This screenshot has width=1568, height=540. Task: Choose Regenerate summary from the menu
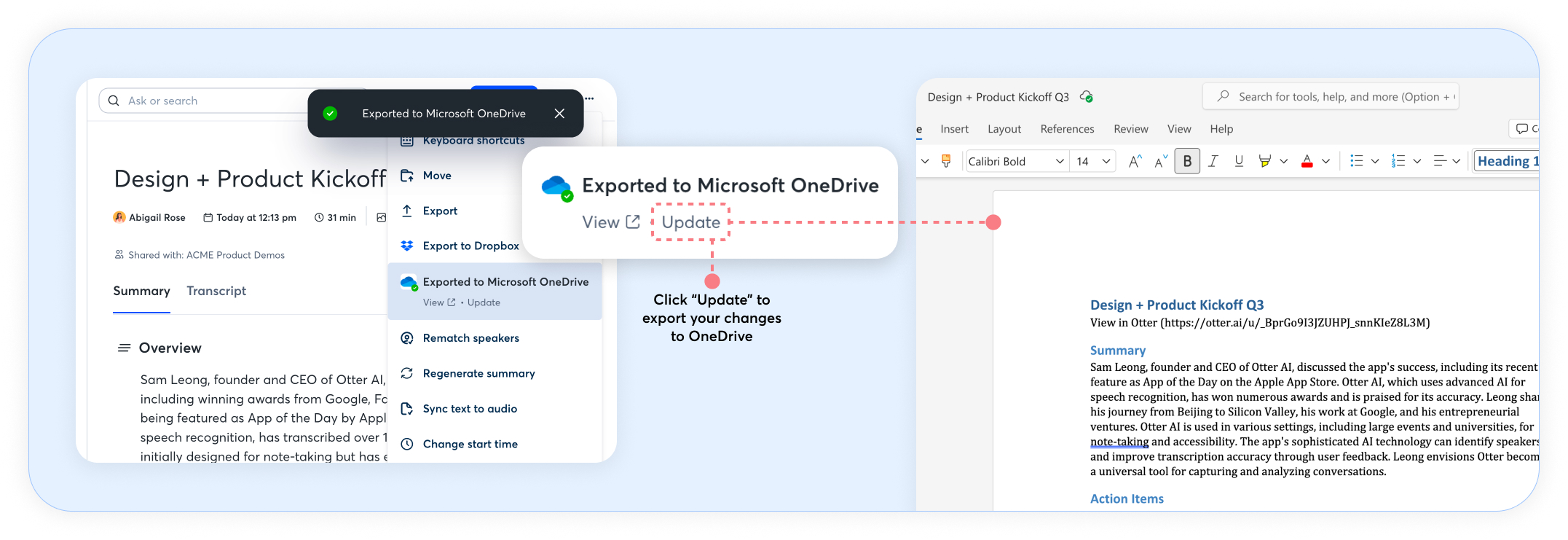478,374
